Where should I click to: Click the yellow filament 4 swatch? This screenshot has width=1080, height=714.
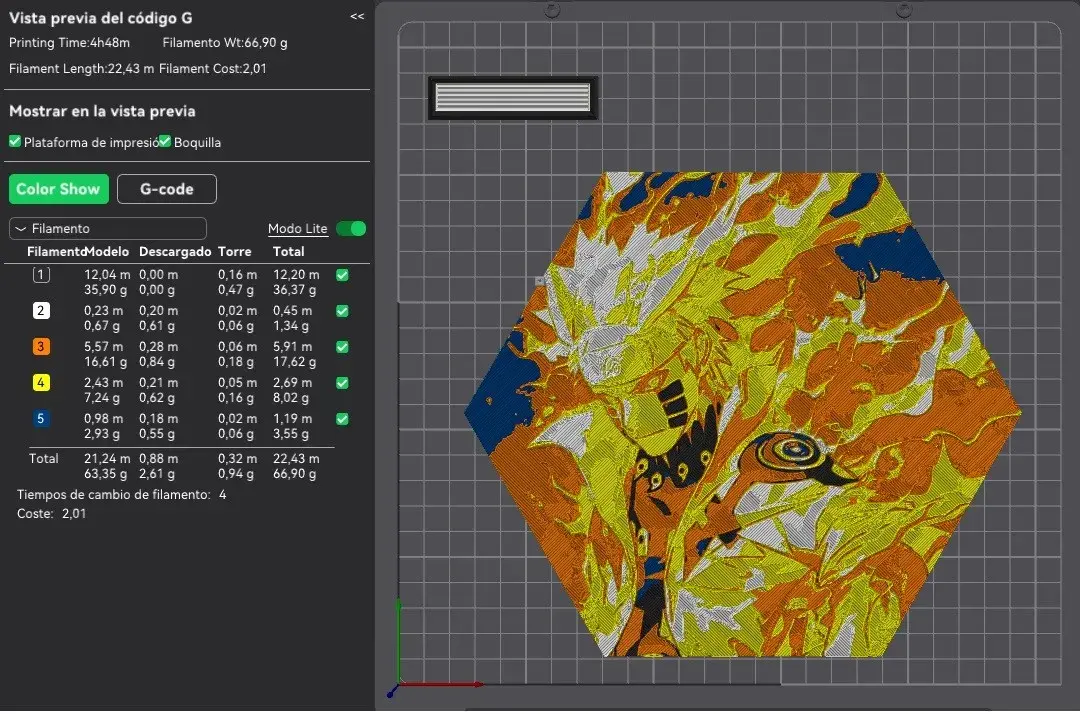tap(41, 382)
